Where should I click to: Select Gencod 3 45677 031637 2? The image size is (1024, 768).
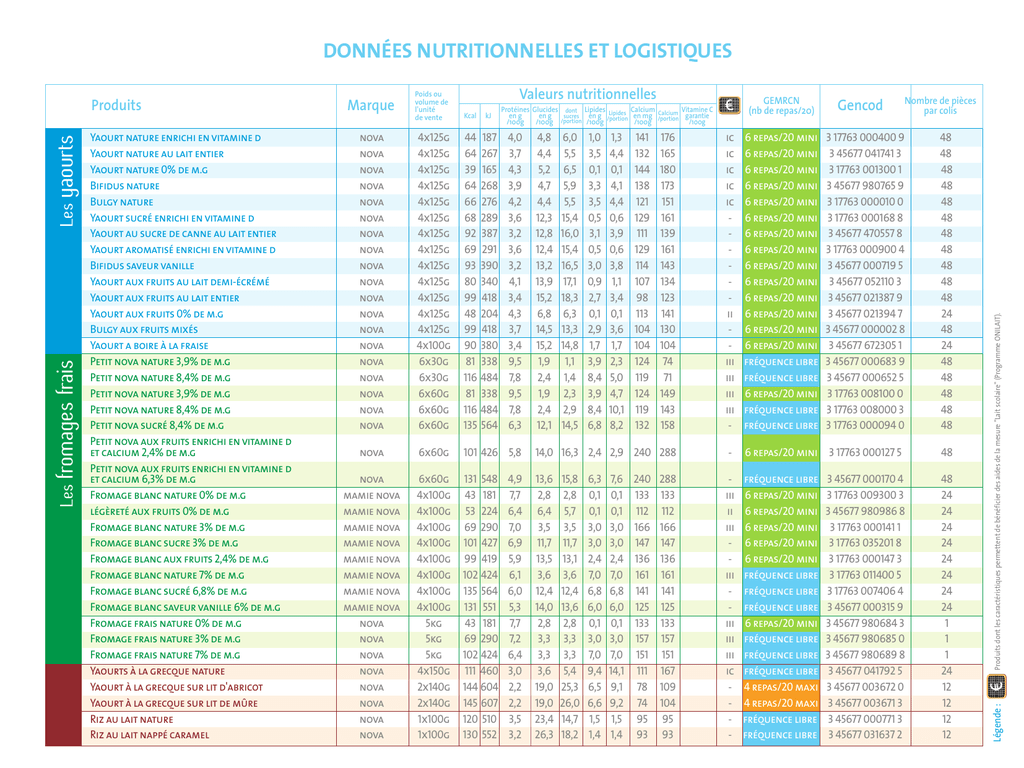[865, 735]
